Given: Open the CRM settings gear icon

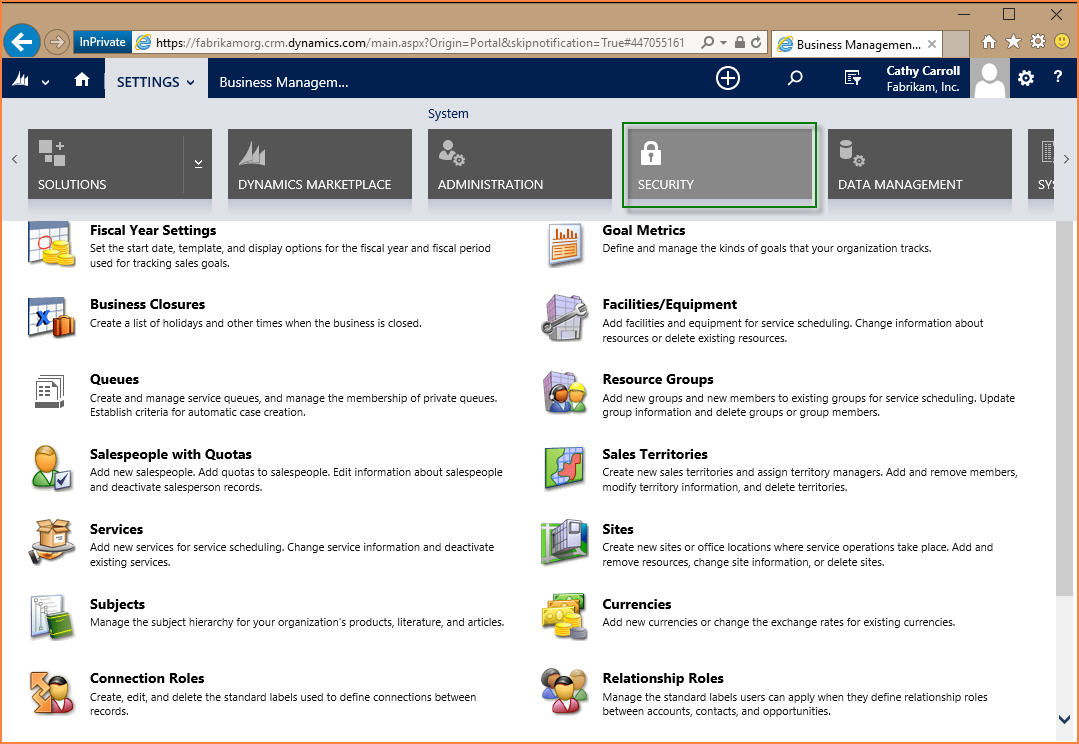Looking at the screenshot, I should (1025, 78).
